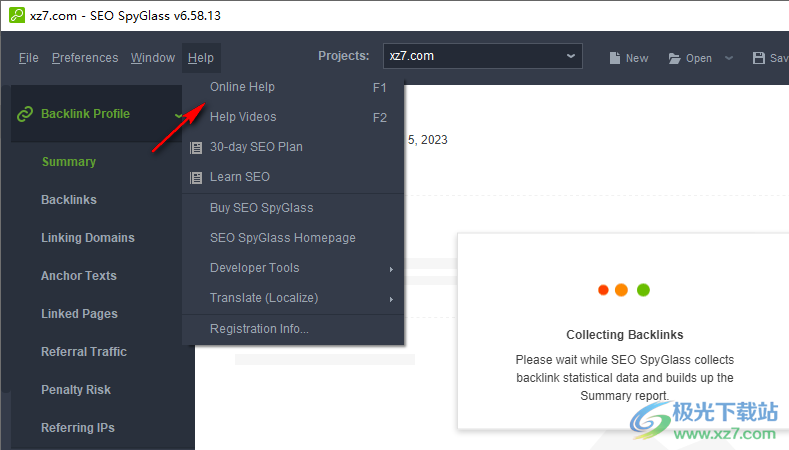Click Translate (Localize) submenu arrow
The width and height of the screenshot is (789, 450).
pyautogui.click(x=391, y=299)
